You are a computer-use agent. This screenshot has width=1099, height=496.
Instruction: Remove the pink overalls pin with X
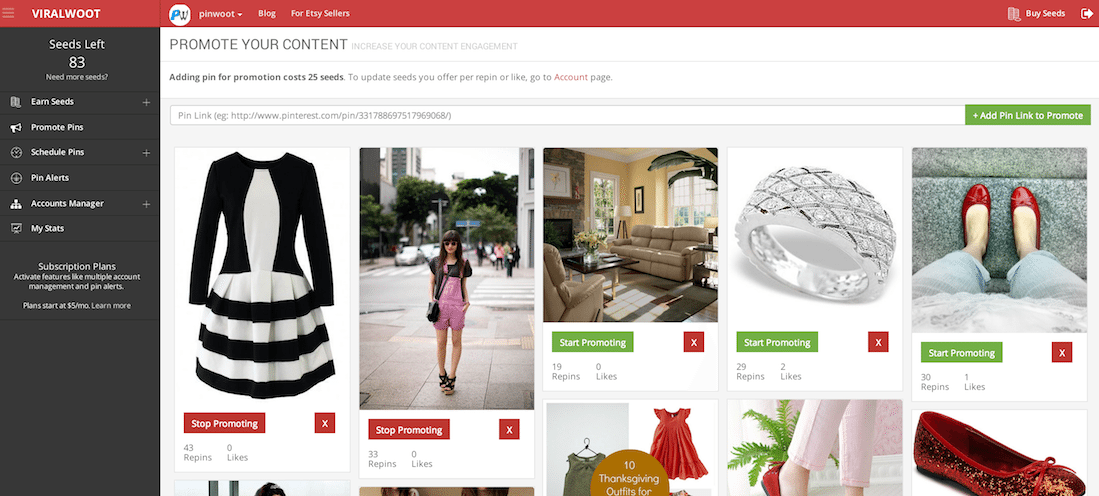point(509,429)
